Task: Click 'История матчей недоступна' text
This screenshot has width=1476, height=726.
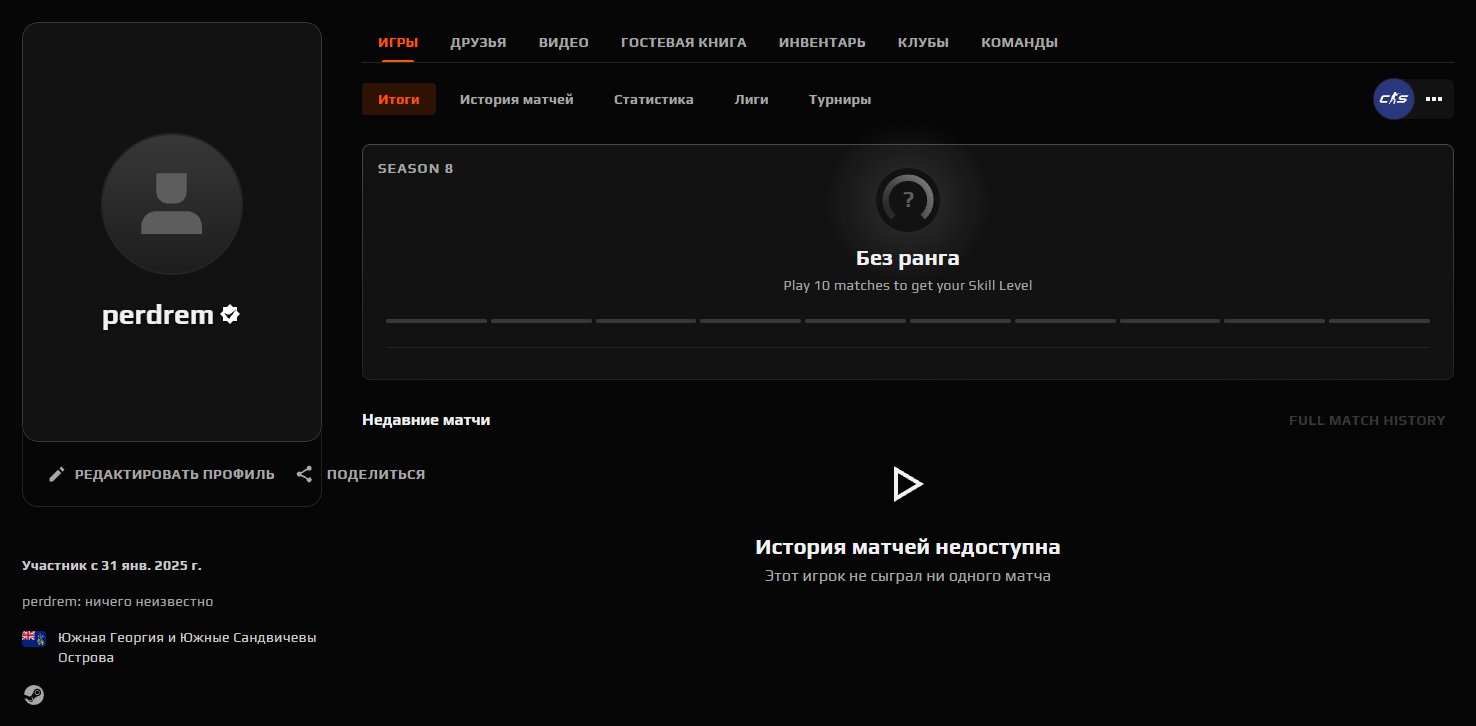Action: 908,547
